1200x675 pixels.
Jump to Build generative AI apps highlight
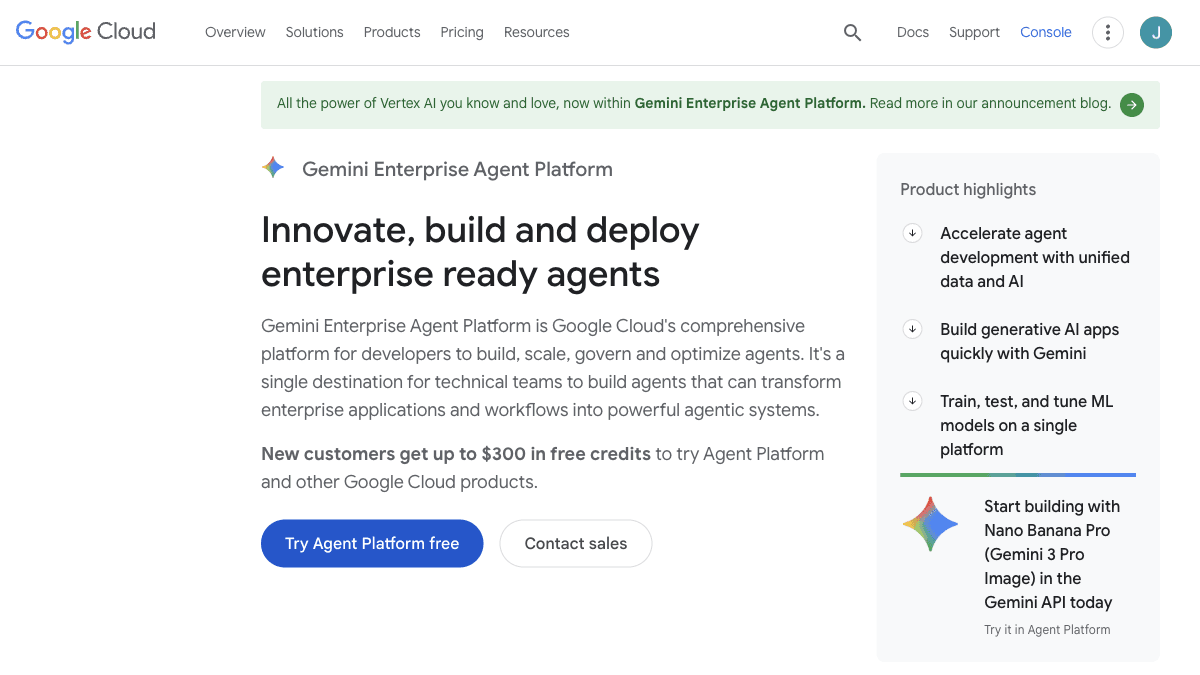1030,341
